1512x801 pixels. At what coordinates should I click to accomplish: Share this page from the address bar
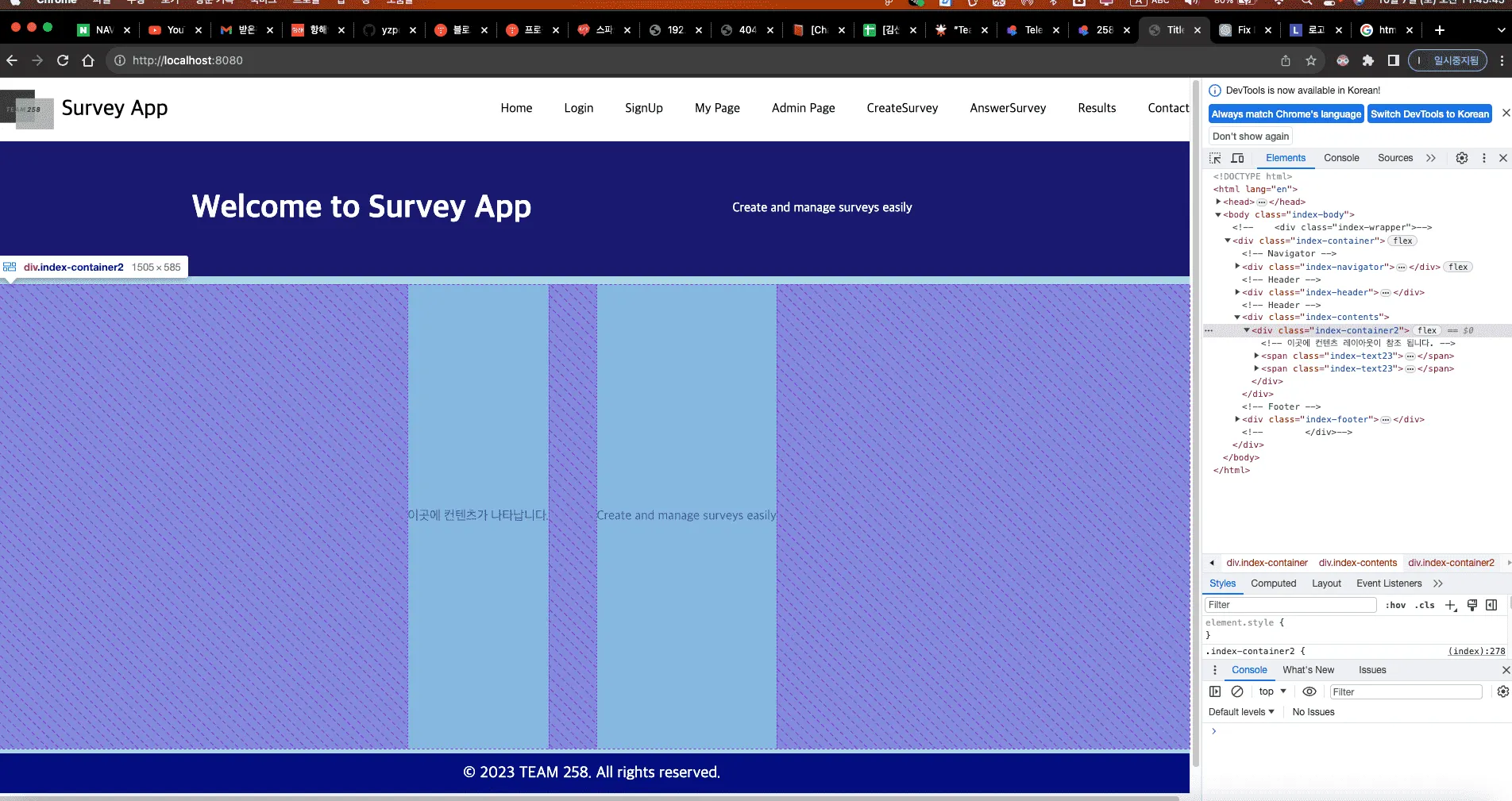coord(1286,60)
